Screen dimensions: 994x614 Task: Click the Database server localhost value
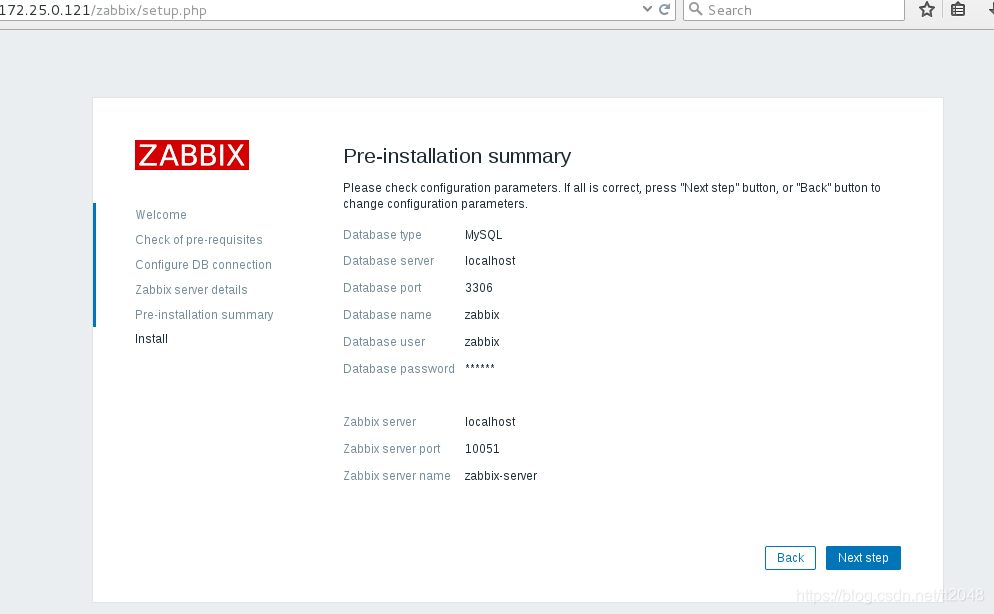490,261
